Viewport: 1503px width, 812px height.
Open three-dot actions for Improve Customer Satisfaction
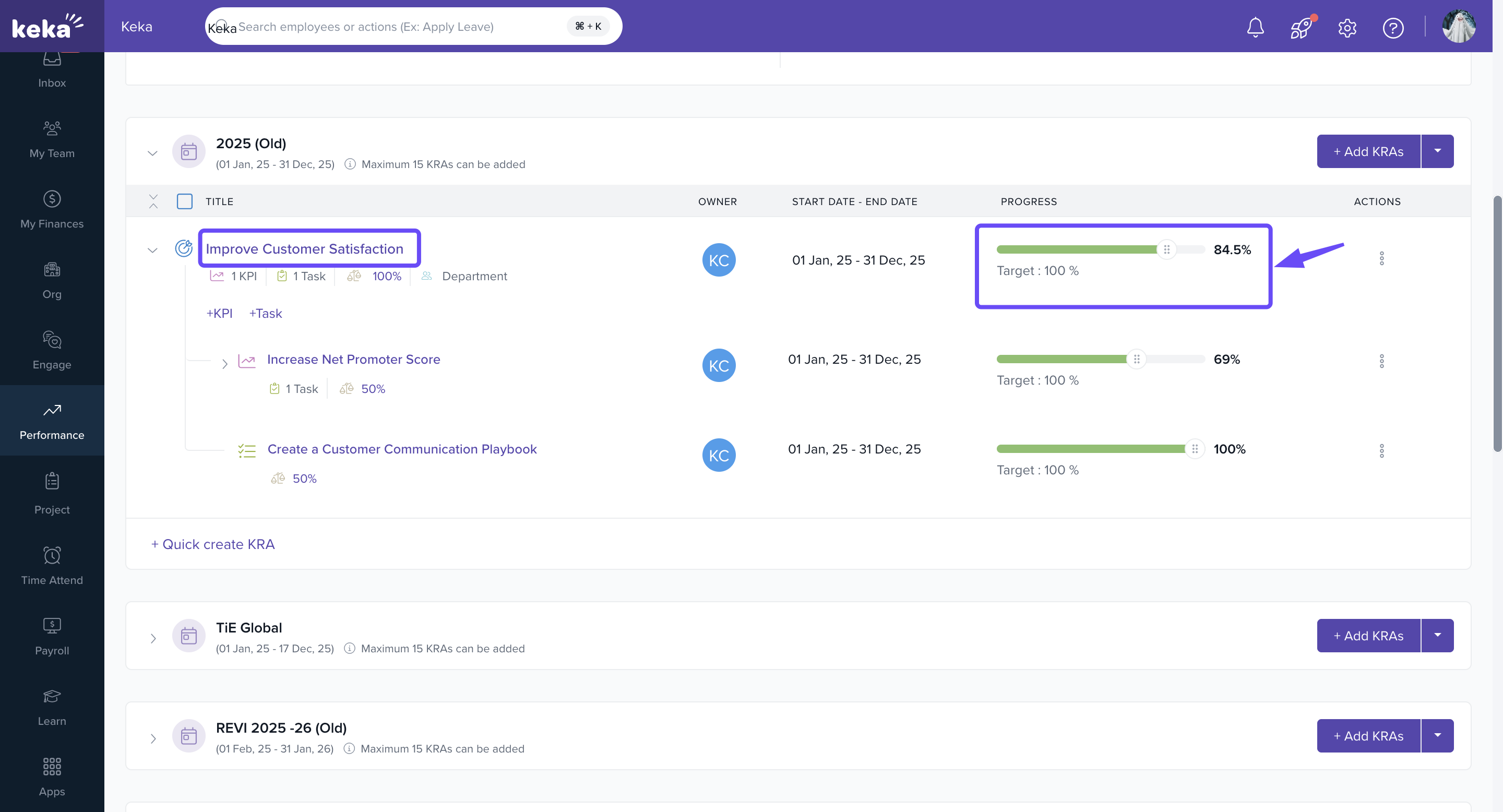click(1381, 258)
